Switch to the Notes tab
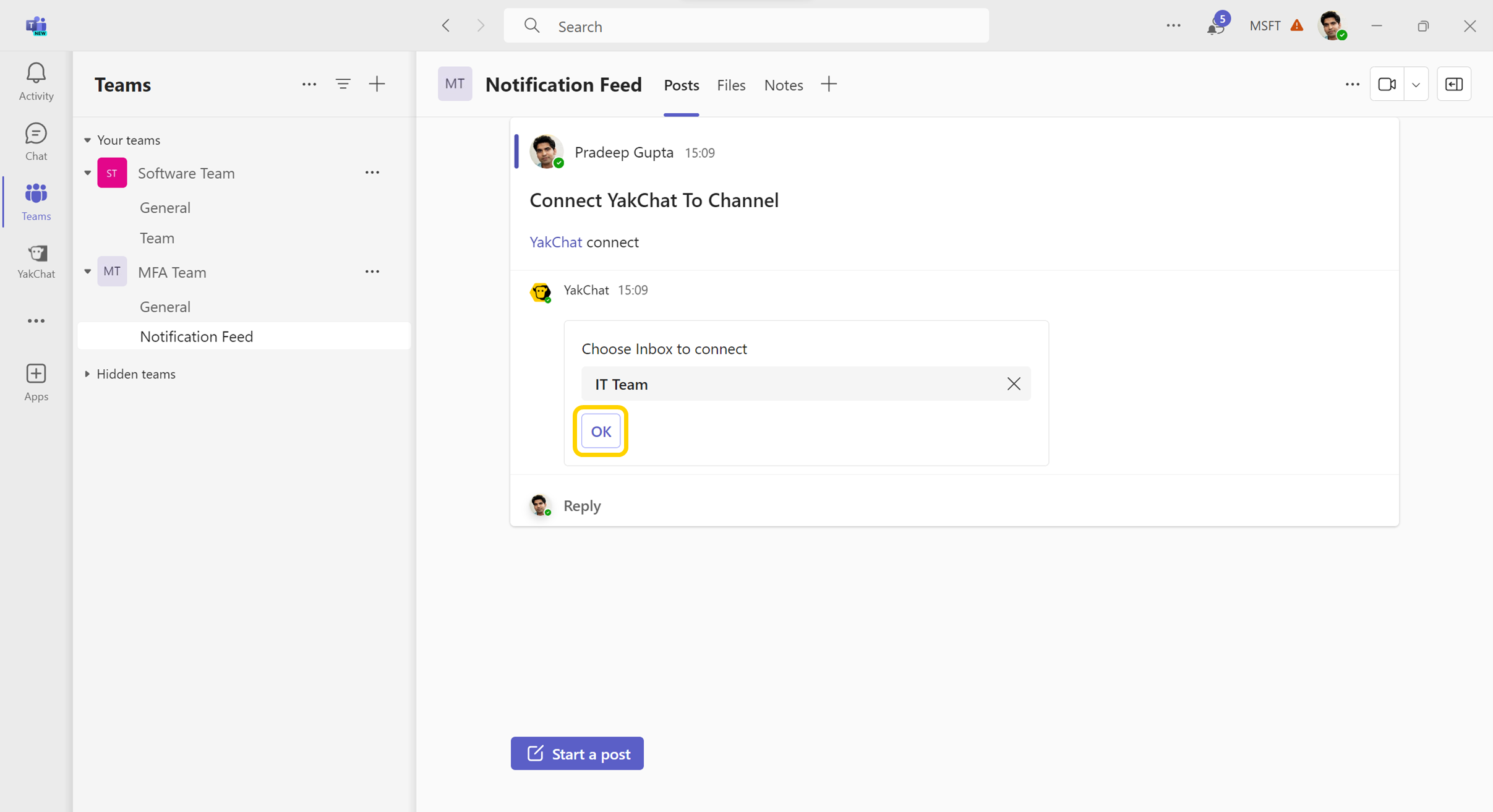 (783, 85)
